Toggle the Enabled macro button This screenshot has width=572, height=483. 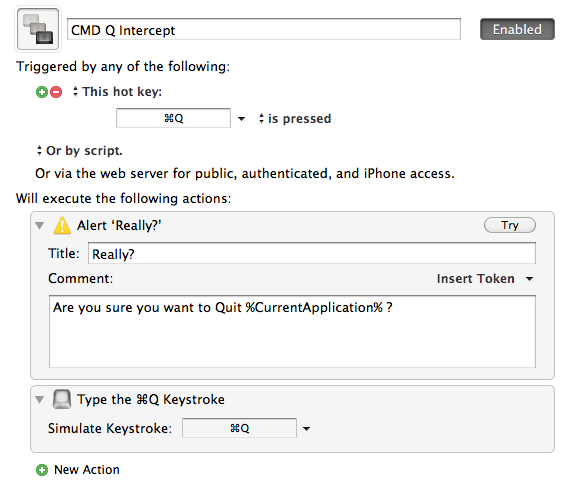517,29
